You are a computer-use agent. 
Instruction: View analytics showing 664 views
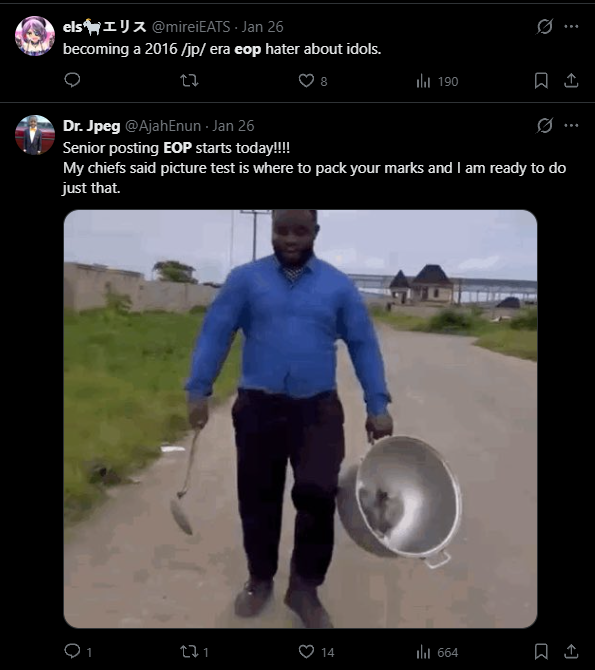437,652
